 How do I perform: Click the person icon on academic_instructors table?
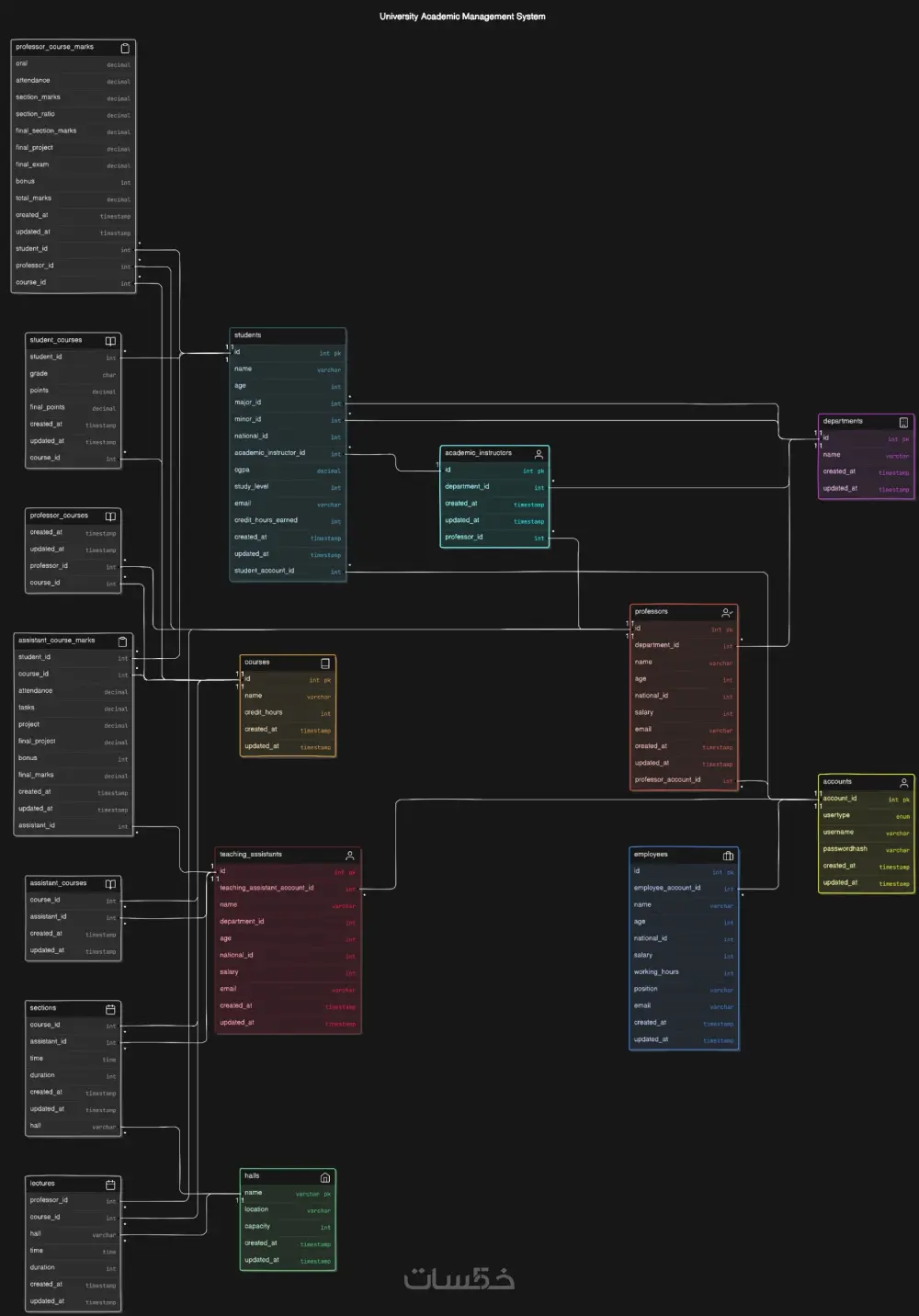(539, 454)
